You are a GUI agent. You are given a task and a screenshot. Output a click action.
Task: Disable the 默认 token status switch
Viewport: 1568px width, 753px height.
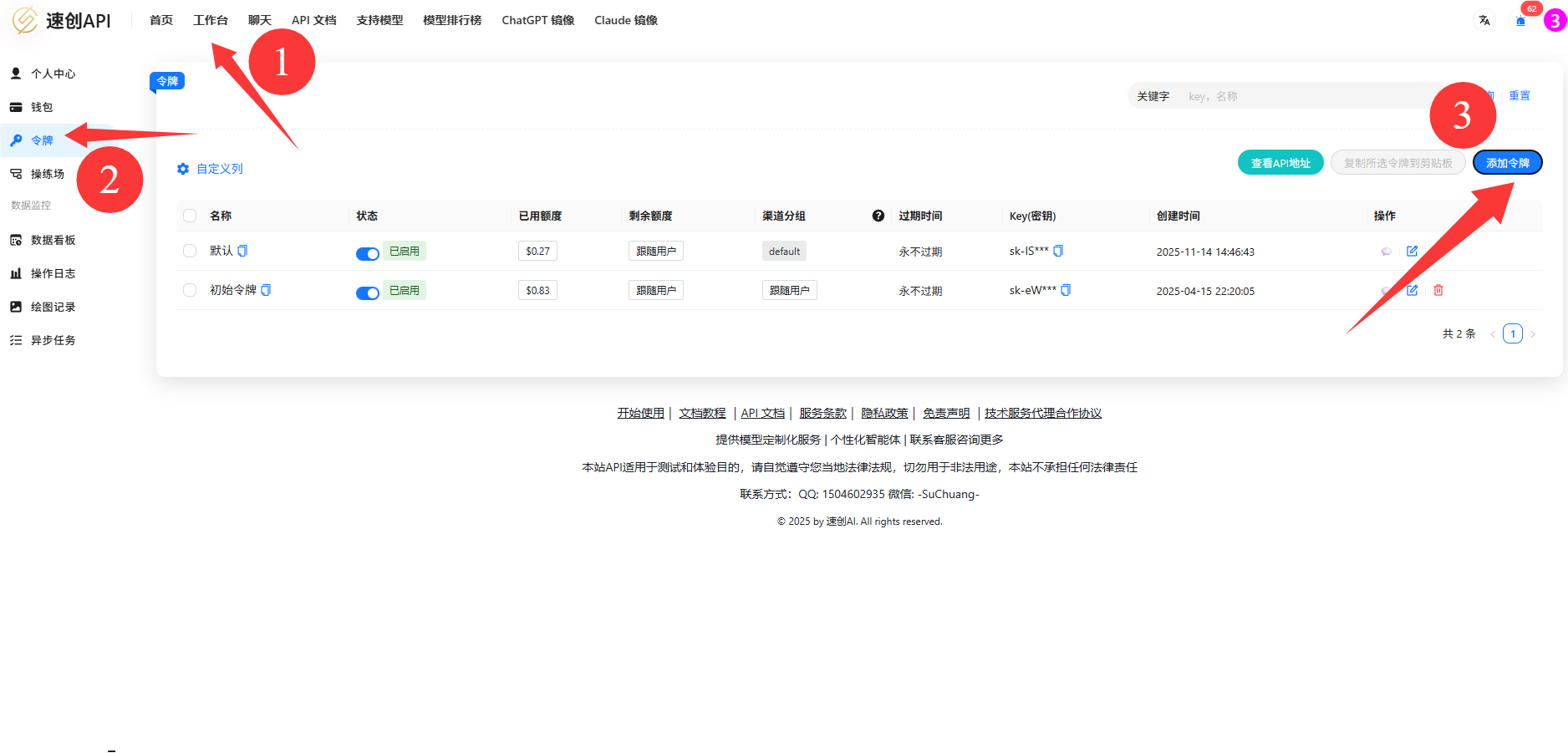tap(367, 253)
